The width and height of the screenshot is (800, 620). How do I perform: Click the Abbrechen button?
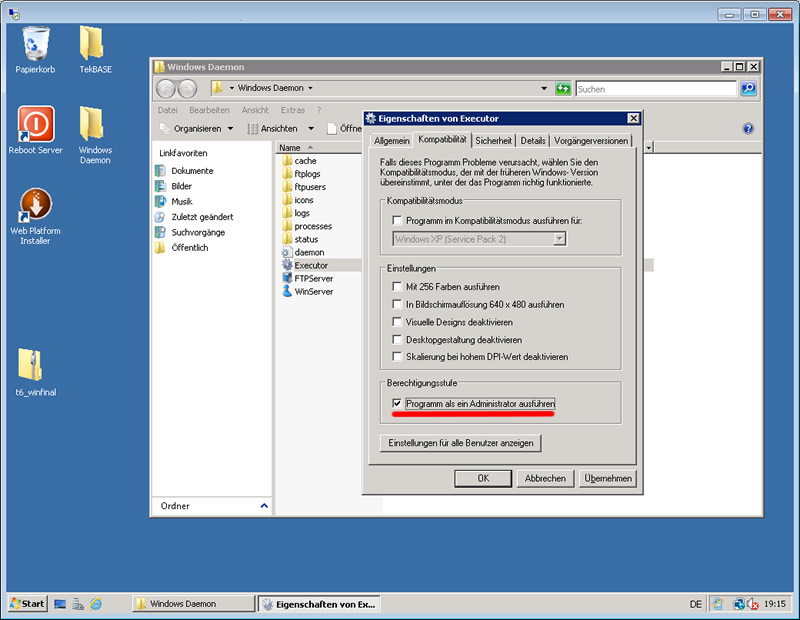point(545,479)
